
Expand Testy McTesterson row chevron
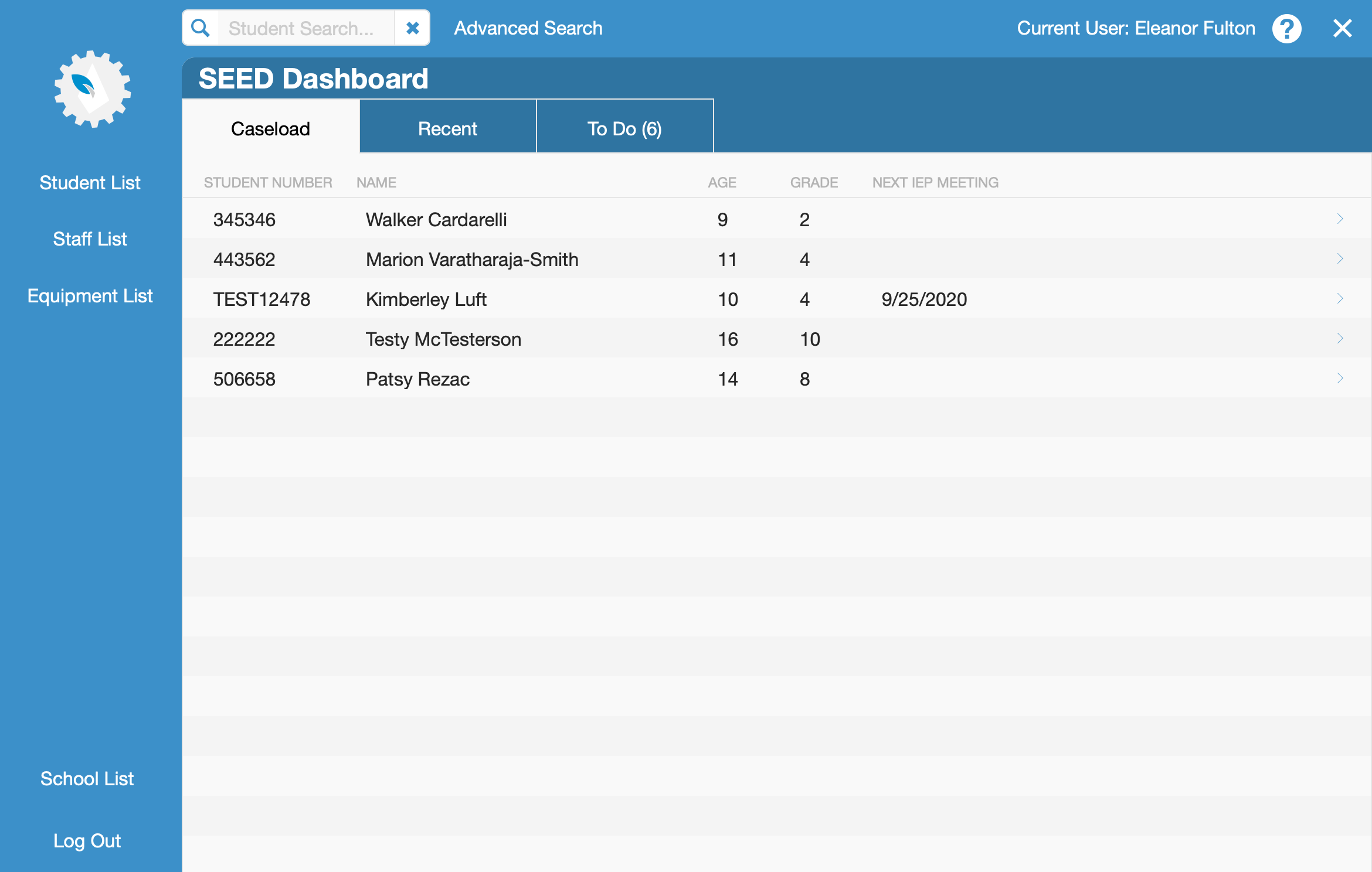1340,338
